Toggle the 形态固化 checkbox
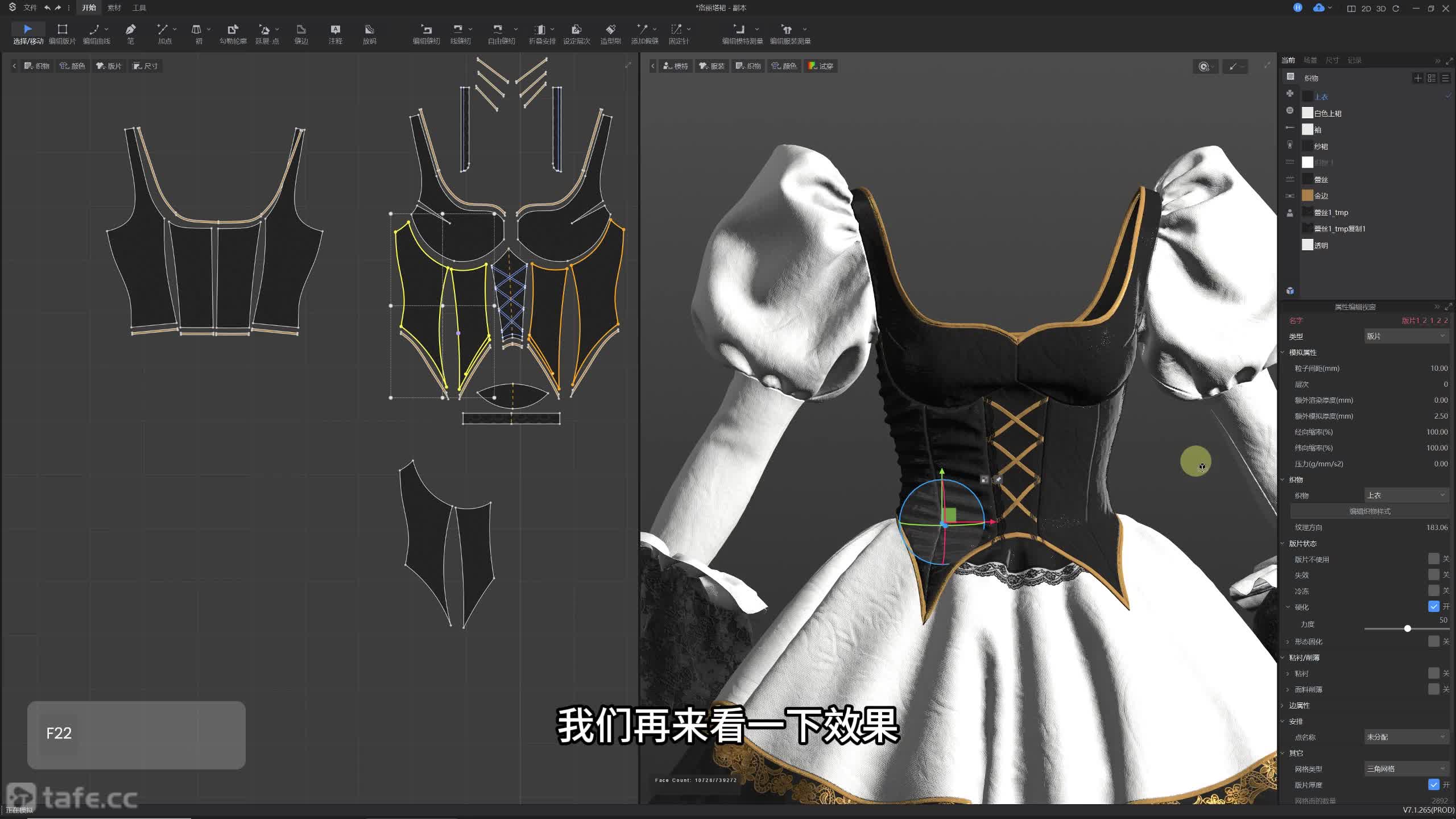This screenshot has width=1456, height=819. (x=1433, y=642)
